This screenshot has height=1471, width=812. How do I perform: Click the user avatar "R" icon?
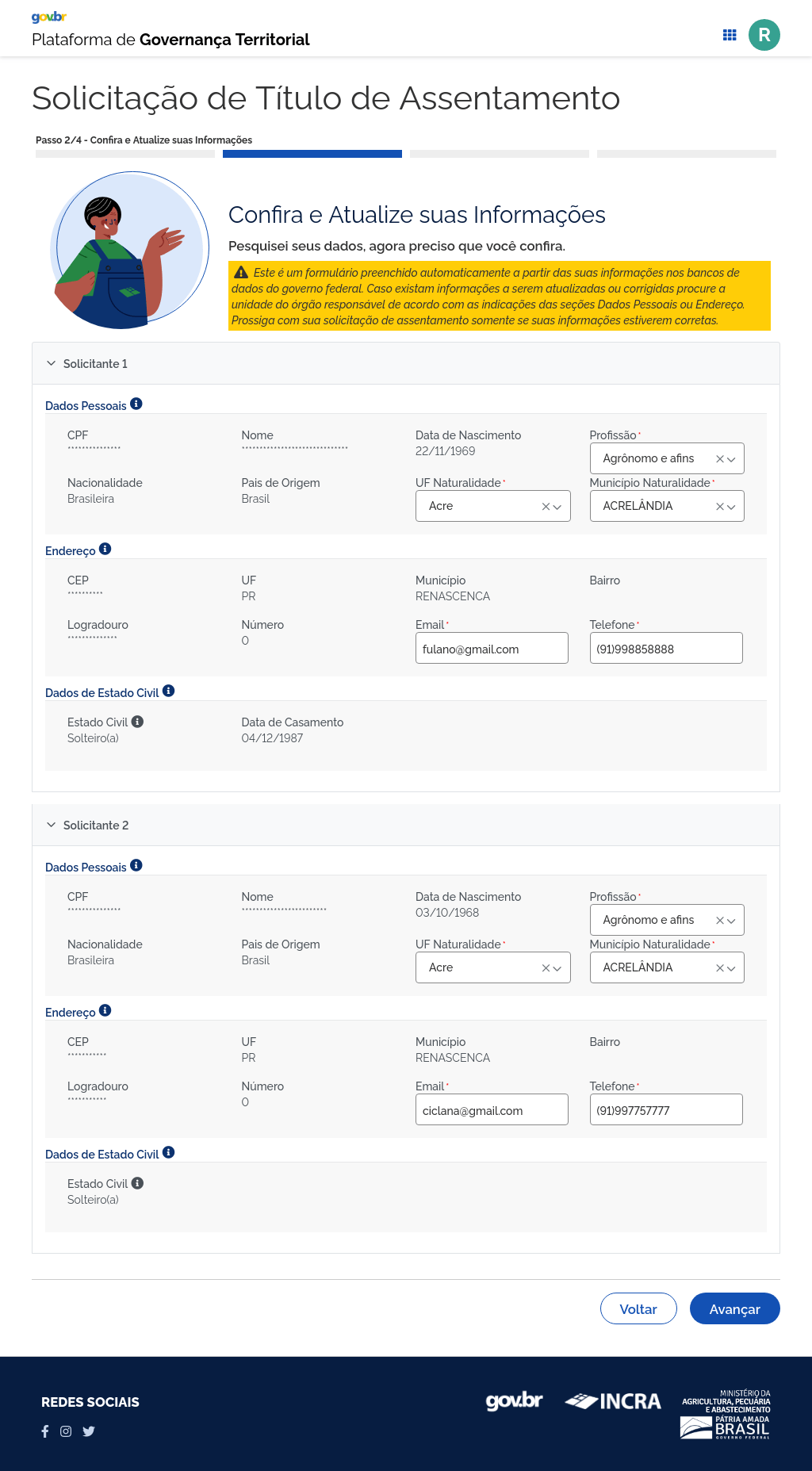[x=764, y=35]
